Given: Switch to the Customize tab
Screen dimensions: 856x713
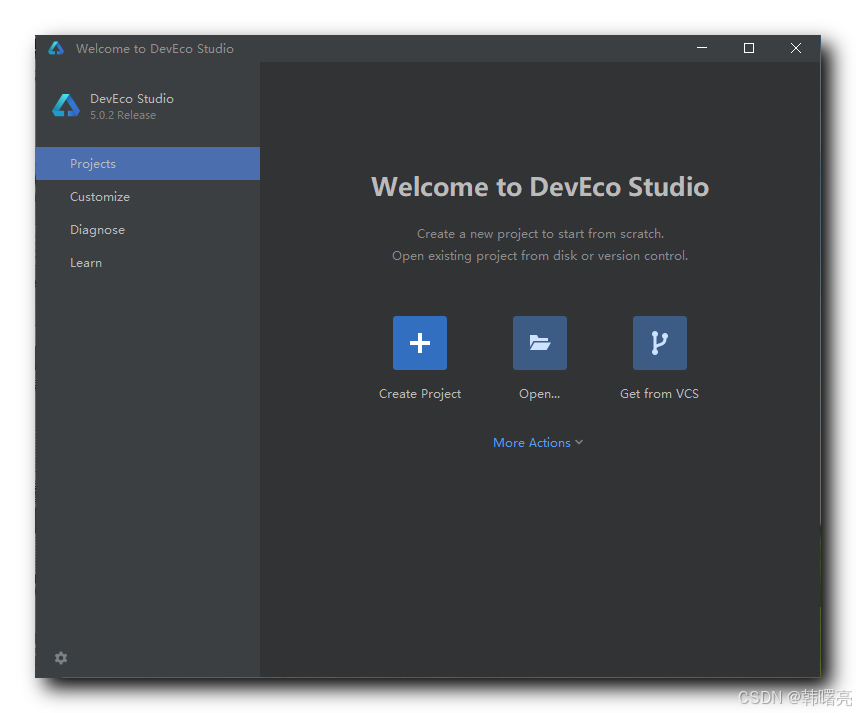Looking at the screenshot, I should pos(147,197).
